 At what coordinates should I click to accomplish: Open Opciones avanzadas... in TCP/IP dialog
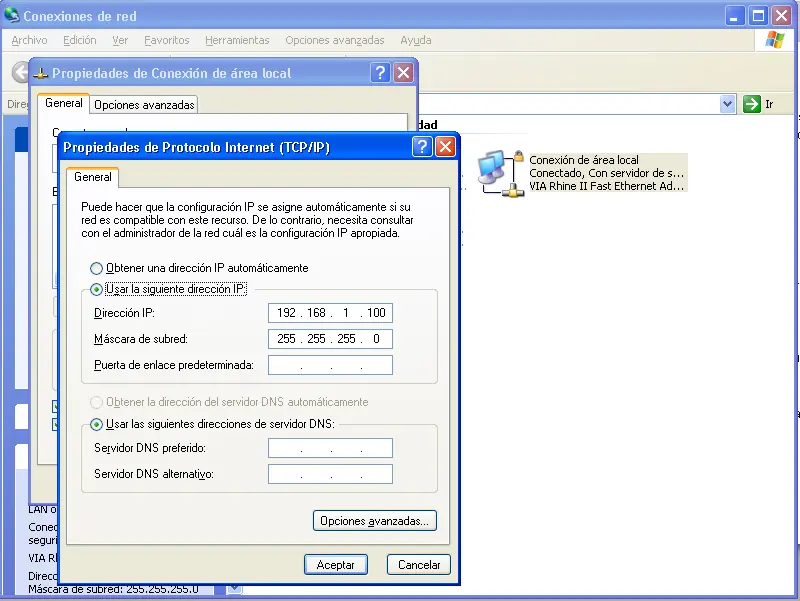(374, 521)
